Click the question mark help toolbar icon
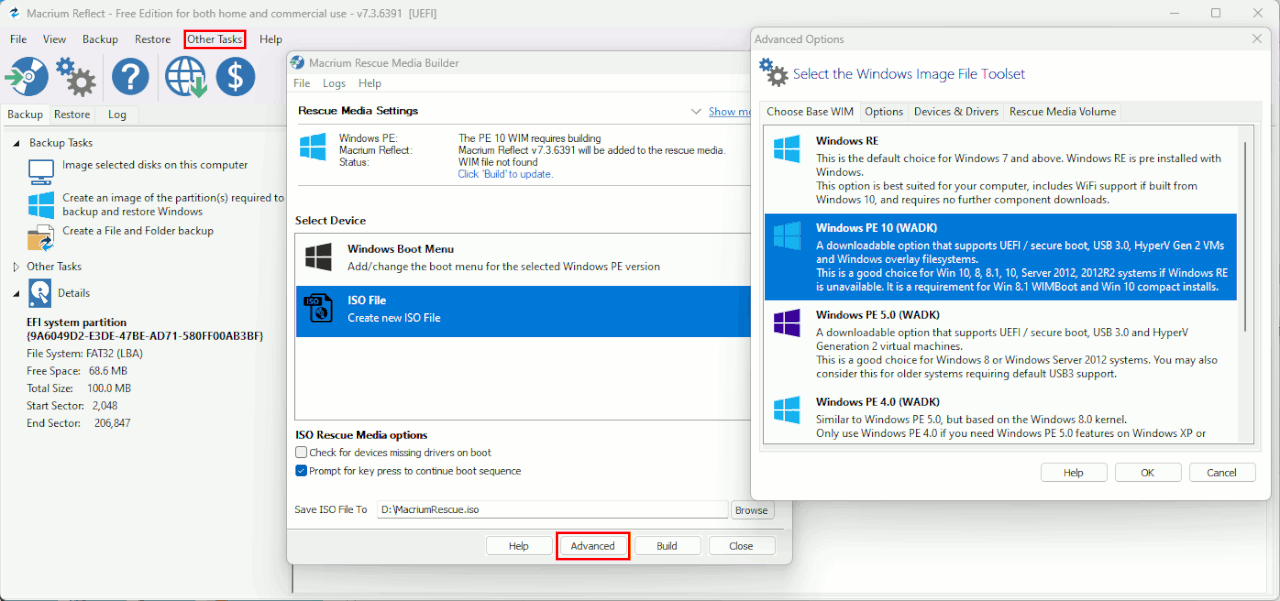The height and width of the screenshot is (601, 1280). coord(130,76)
